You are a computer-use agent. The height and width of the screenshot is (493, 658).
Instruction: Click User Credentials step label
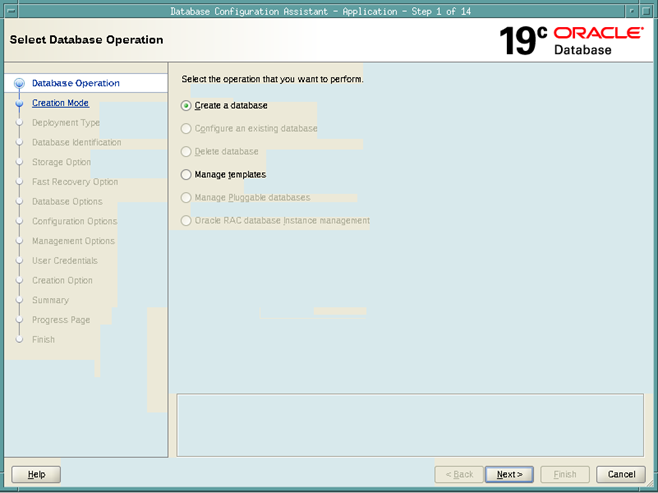click(x=65, y=261)
